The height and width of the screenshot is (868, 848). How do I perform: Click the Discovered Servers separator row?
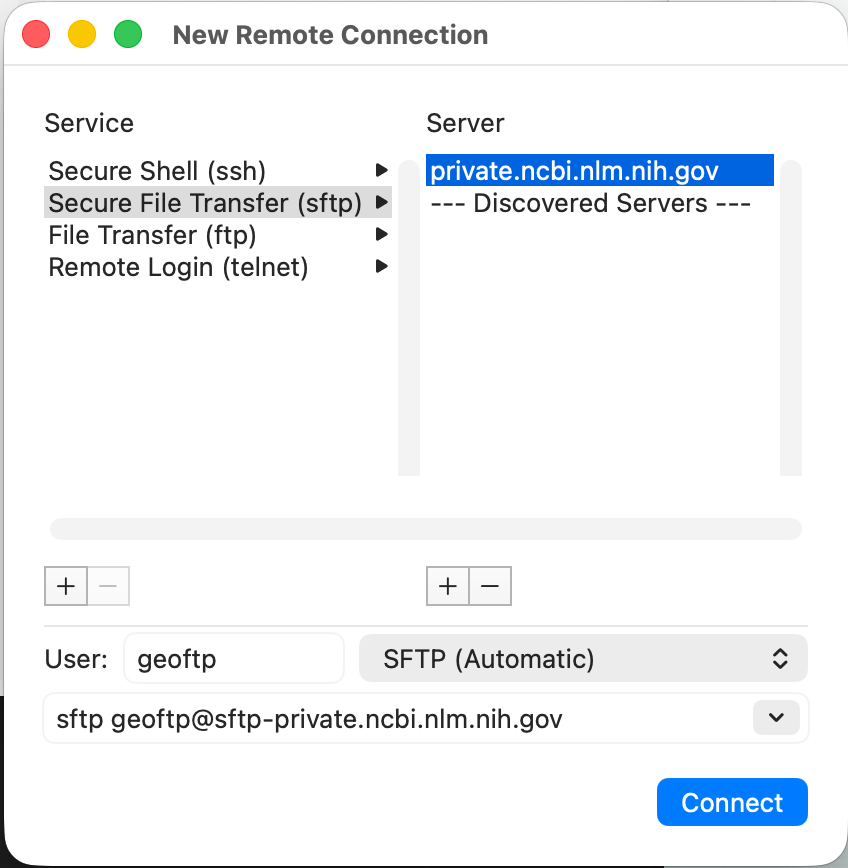(x=590, y=203)
